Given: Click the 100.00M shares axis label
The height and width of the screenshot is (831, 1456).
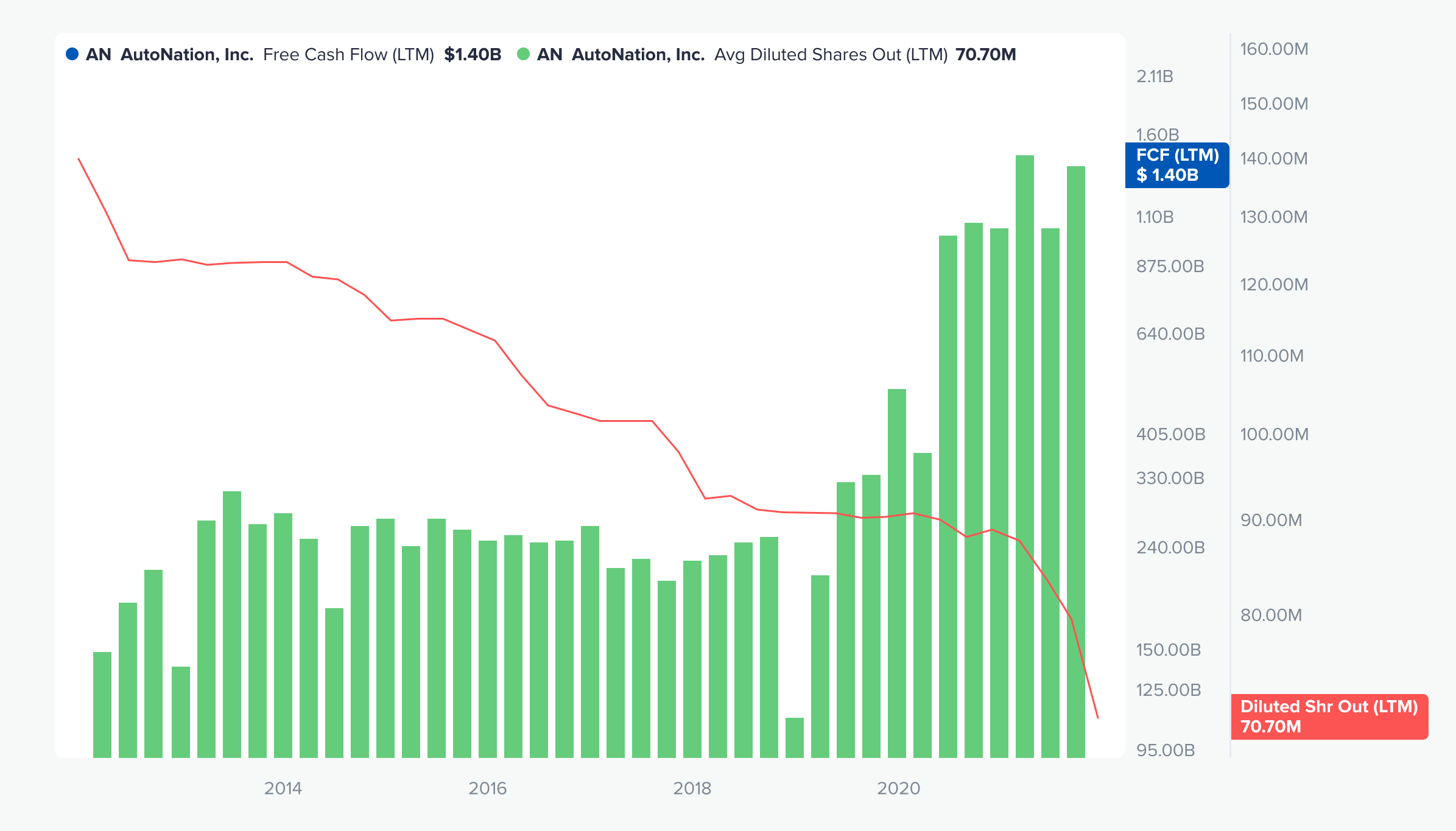Looking at the screenshot, I should click(1274, 434).
